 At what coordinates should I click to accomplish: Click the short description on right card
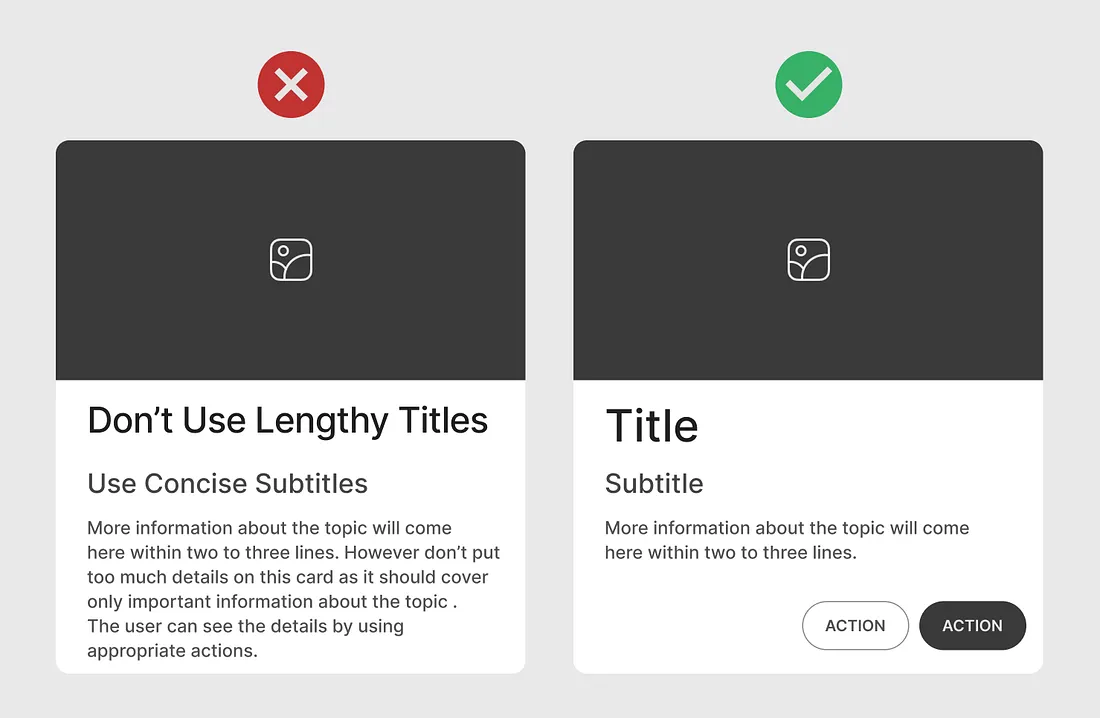coord(787,540)
